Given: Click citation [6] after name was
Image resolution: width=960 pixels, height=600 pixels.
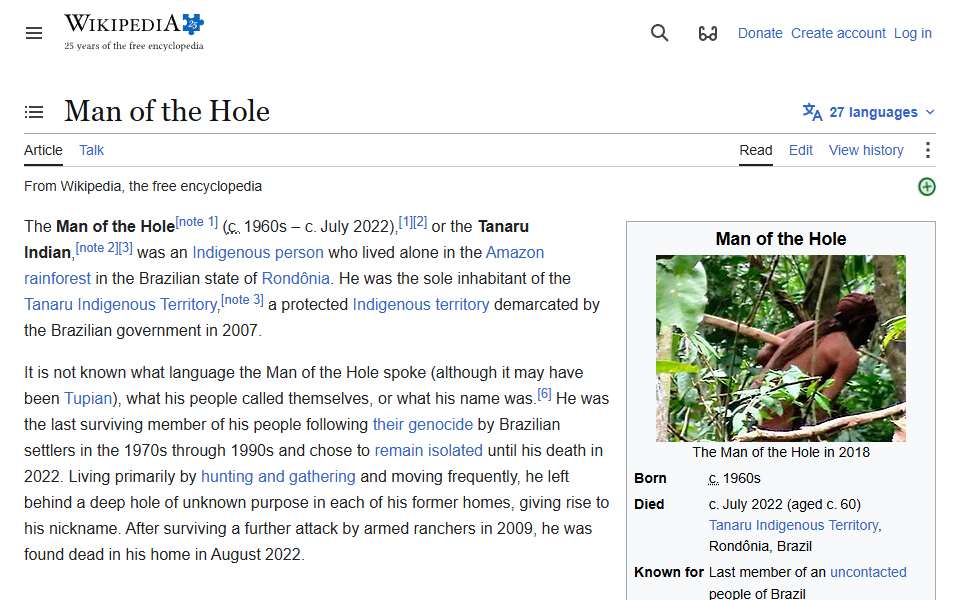Looking at the screenshot, I should click(x=544, y=393).
